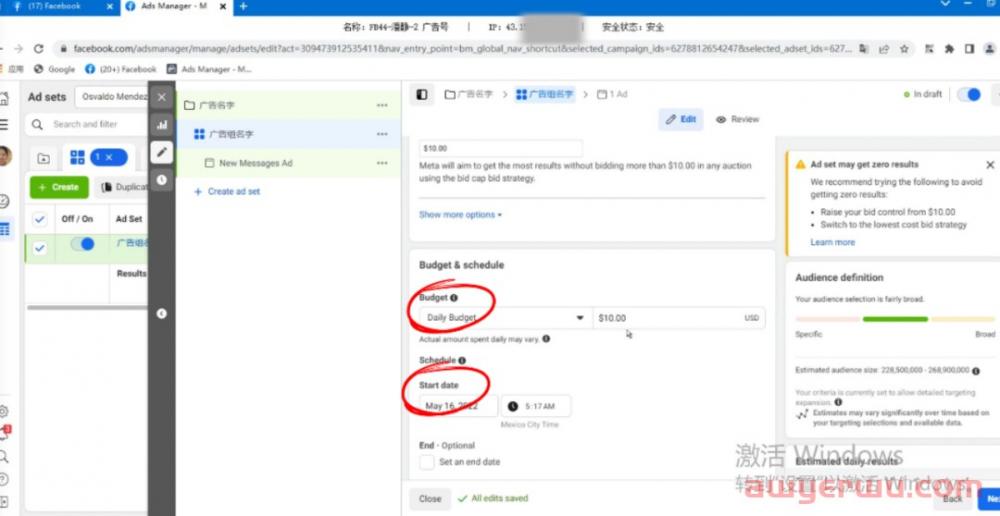Uncheck the select-all checkbox in table header
Image resolution: width=1000 pixels, height=516 pixels.
[x=40, y=219]
